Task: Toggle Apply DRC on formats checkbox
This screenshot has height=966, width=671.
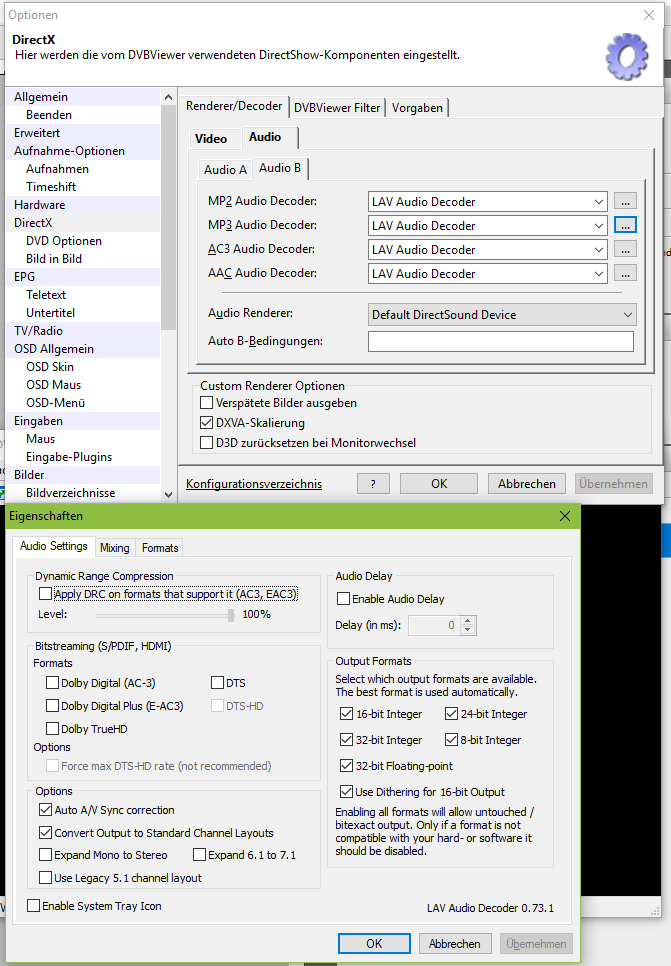Action: [45, 594]
